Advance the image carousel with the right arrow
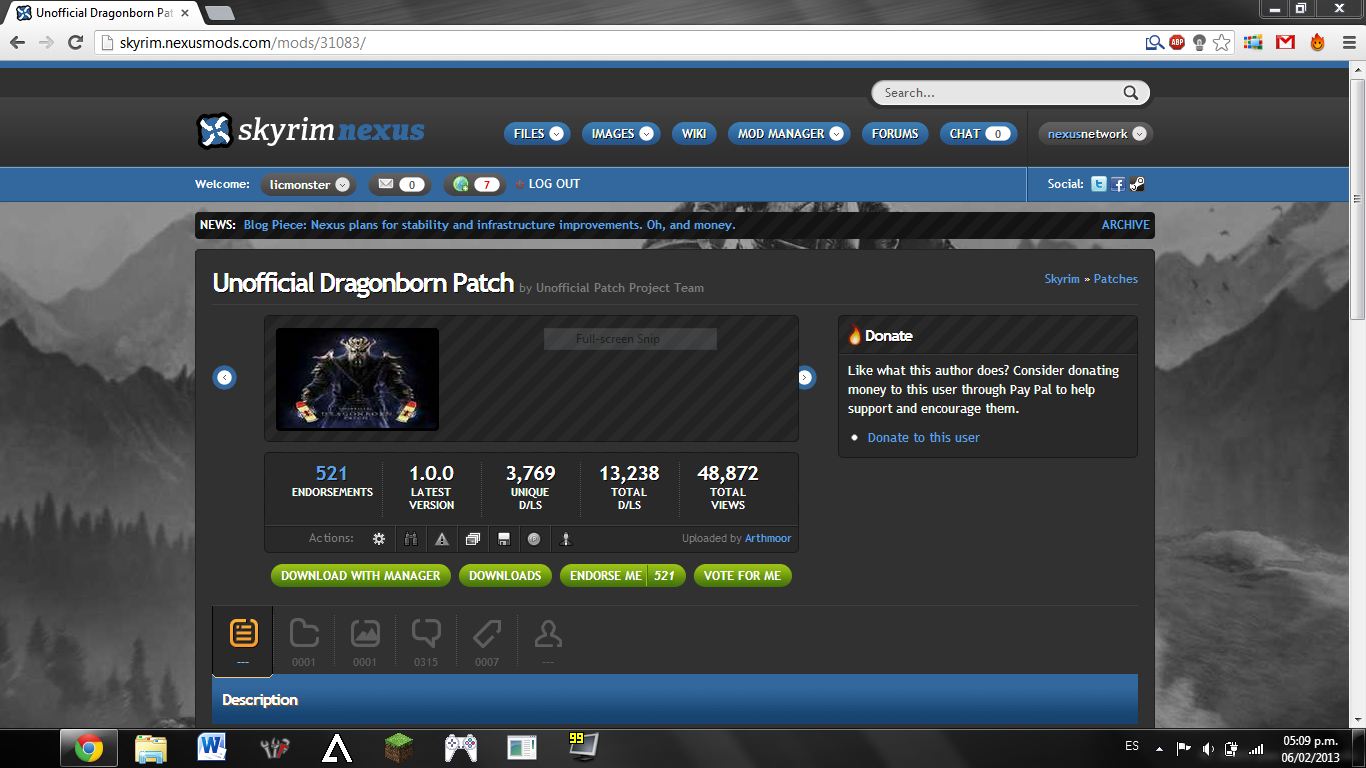 [x=805, y=377]
